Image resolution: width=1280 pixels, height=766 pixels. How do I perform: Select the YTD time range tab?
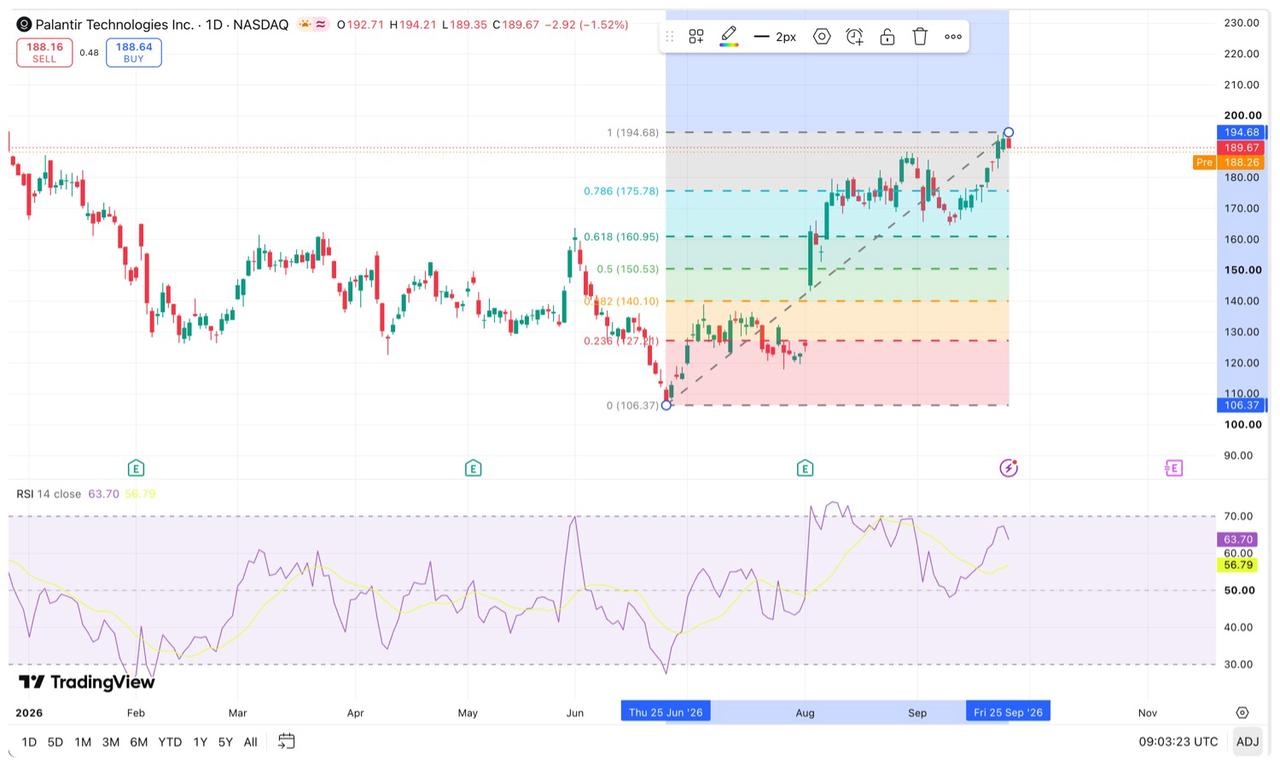tap(170, 741)
